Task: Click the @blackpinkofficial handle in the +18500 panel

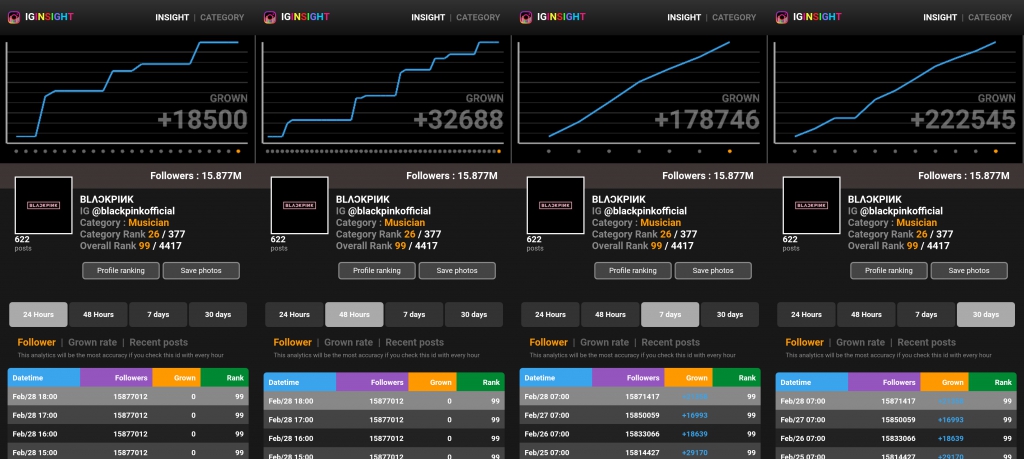Action: [x=133, y=211]
